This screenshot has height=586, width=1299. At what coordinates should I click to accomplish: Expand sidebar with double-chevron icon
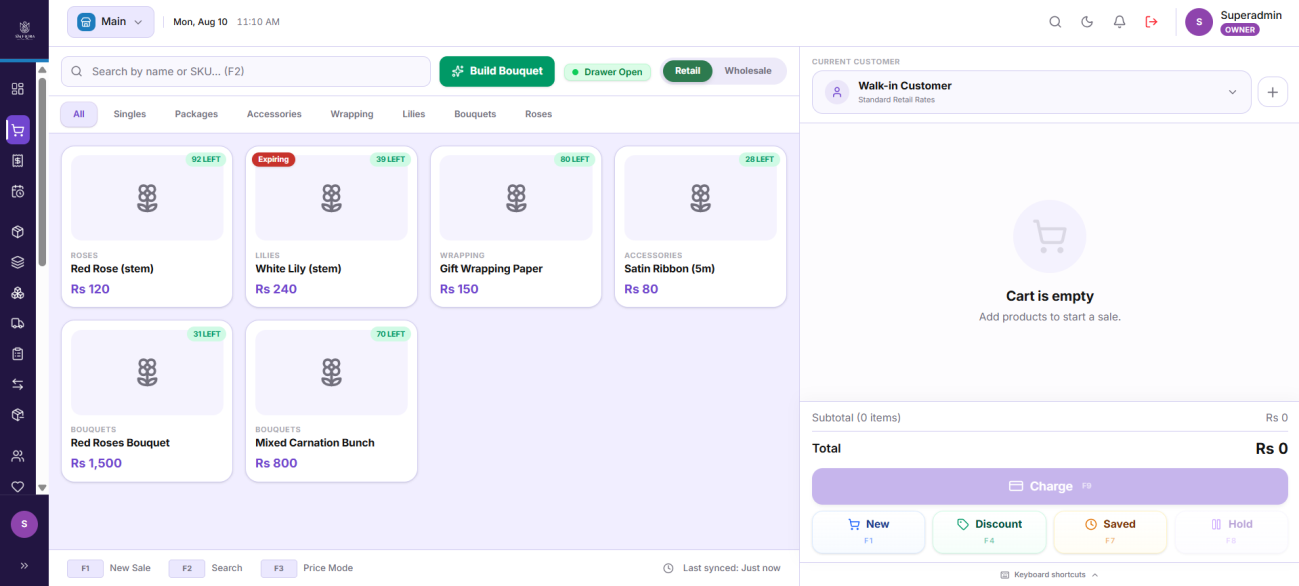24,565
